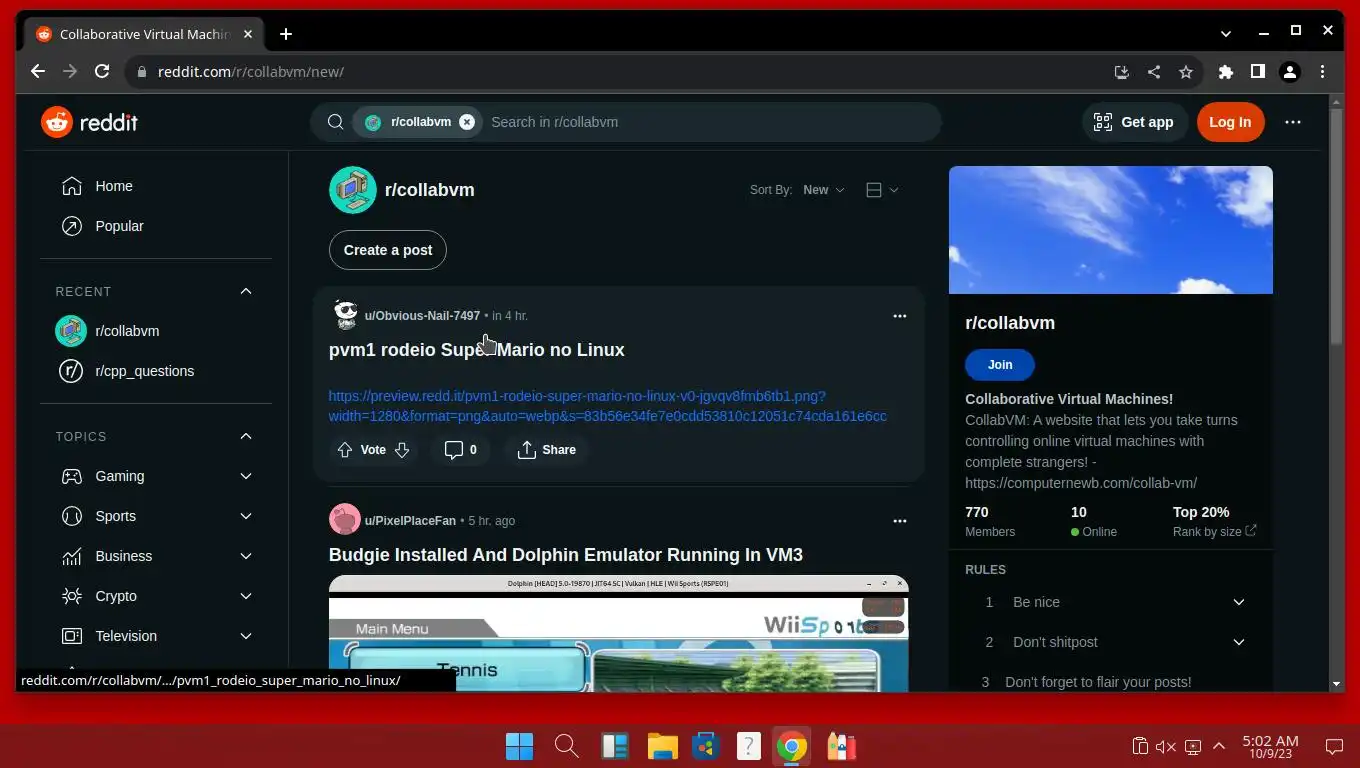Open comments on pvm1 rodeio post

[x=461, y=450]
